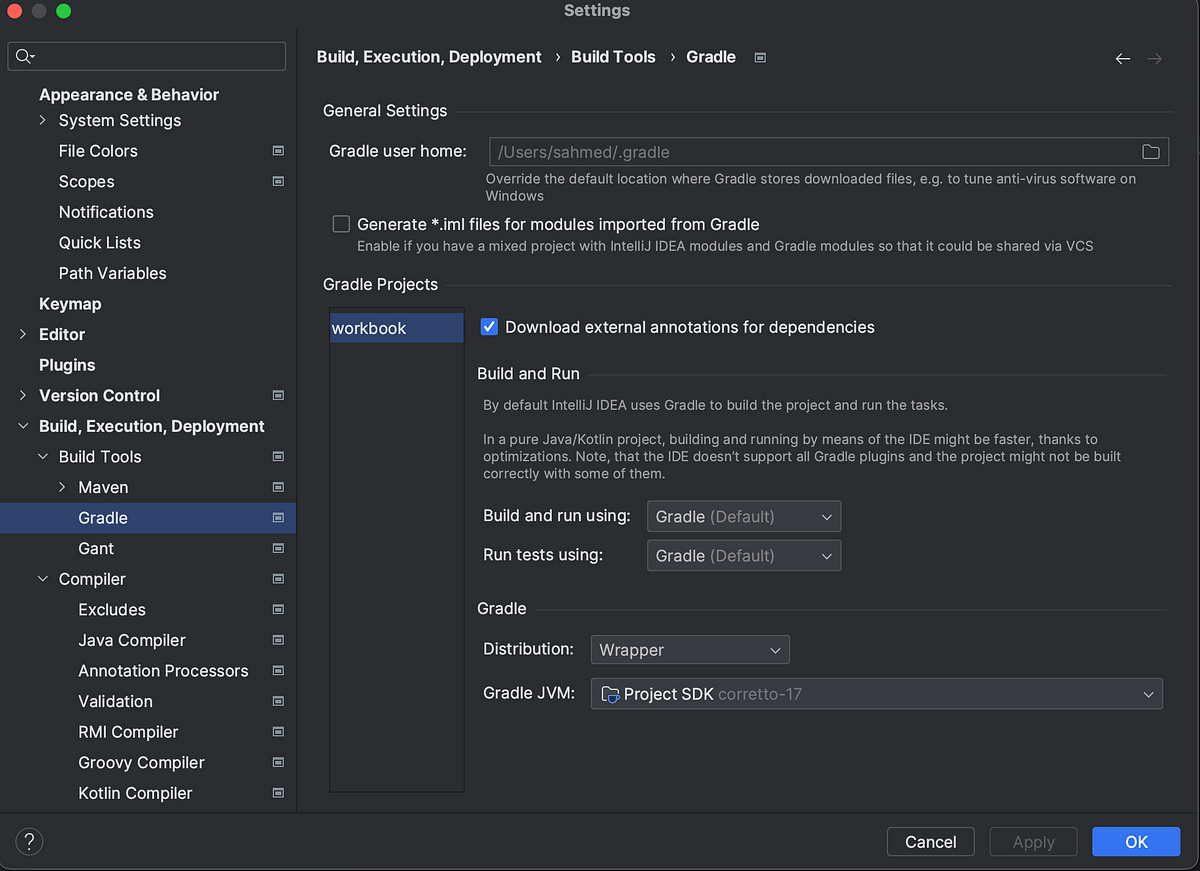
Task: Select the workbook project in Gradle Projects
Action: coord(396,327)
